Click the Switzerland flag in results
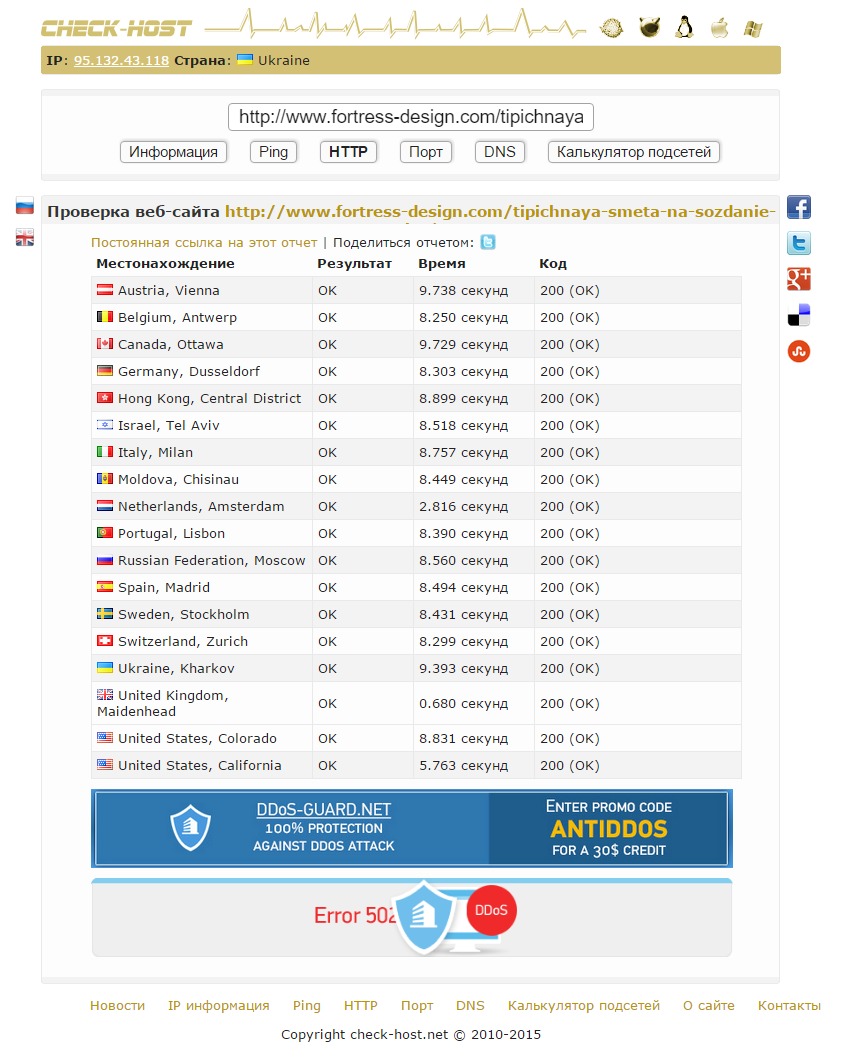The height and width of the screenshot is (1061, 843). (x=105, y=641)
